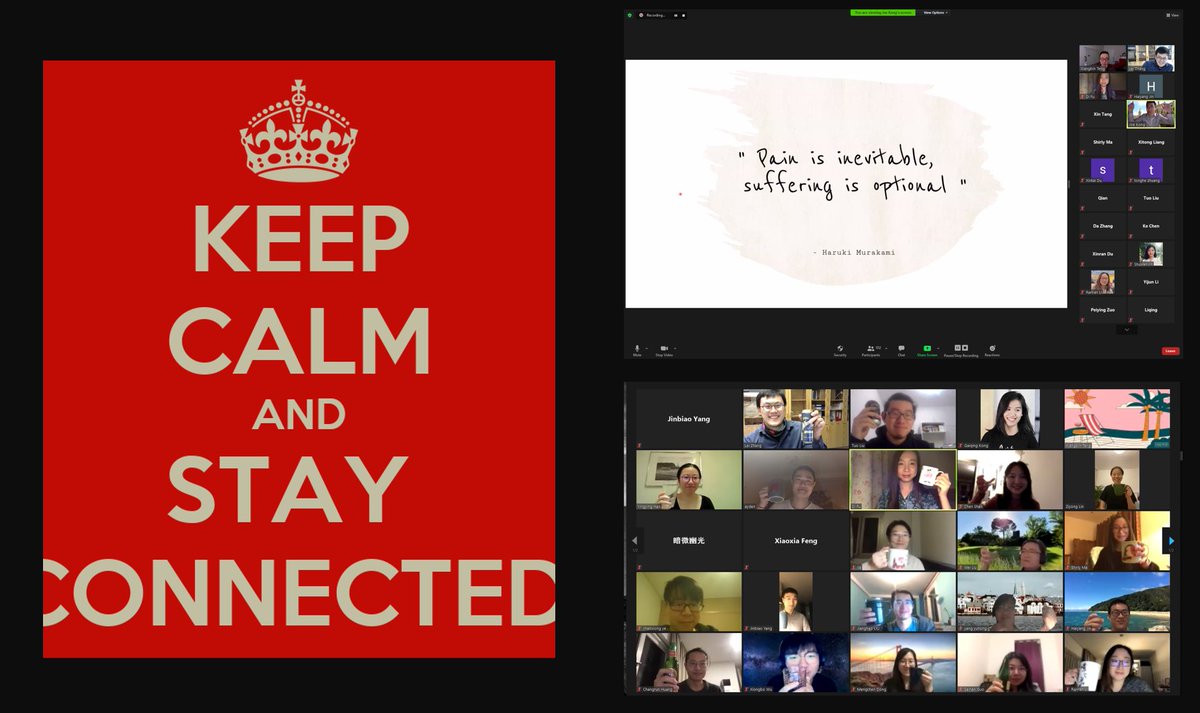This screenshot has height=713, width=1200.
Task: Open the View Options dropdown
Action: pos(935,13)
